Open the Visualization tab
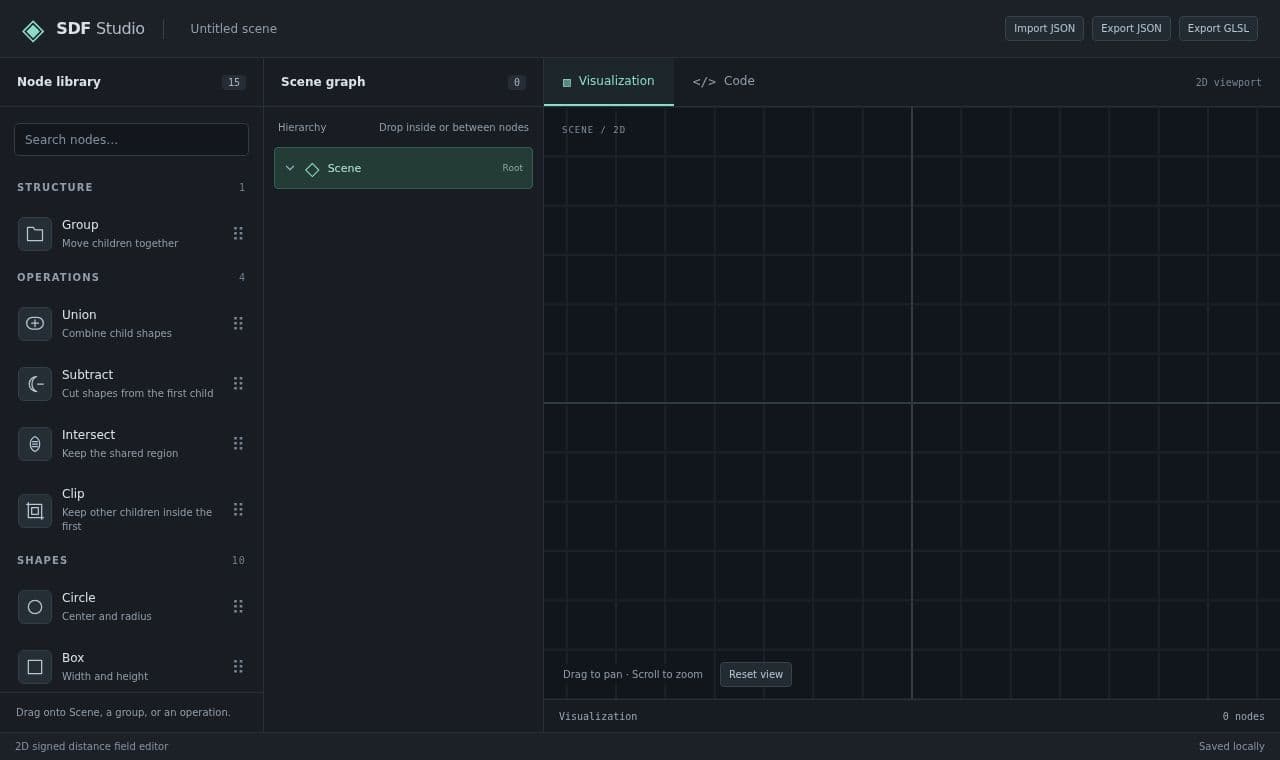 (x=609, y=81)
